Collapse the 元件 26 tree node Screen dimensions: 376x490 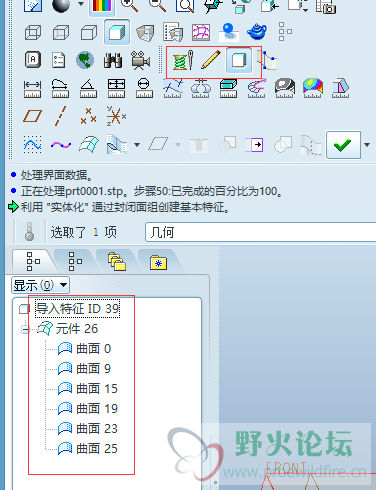(x=25, y=329)
